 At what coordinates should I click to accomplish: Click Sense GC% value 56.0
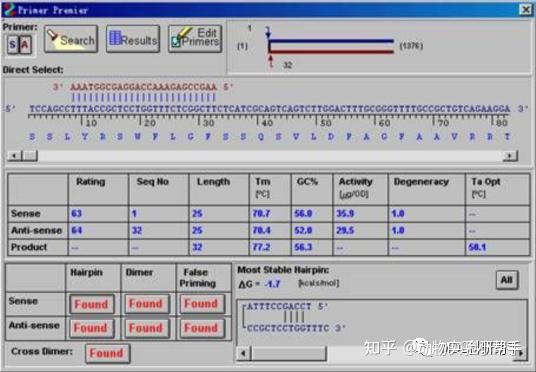click(303, 214)
